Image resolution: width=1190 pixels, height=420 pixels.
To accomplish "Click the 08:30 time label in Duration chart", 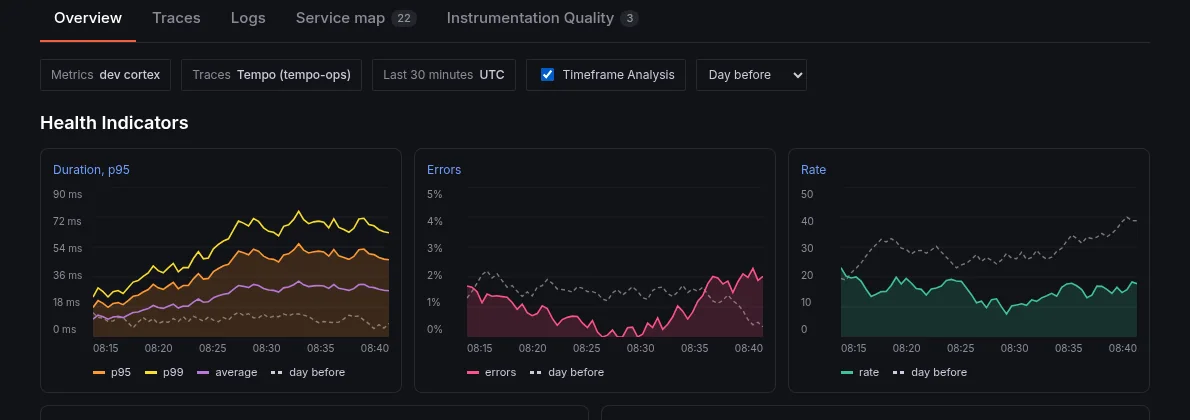I will click(x=266, y=349).
